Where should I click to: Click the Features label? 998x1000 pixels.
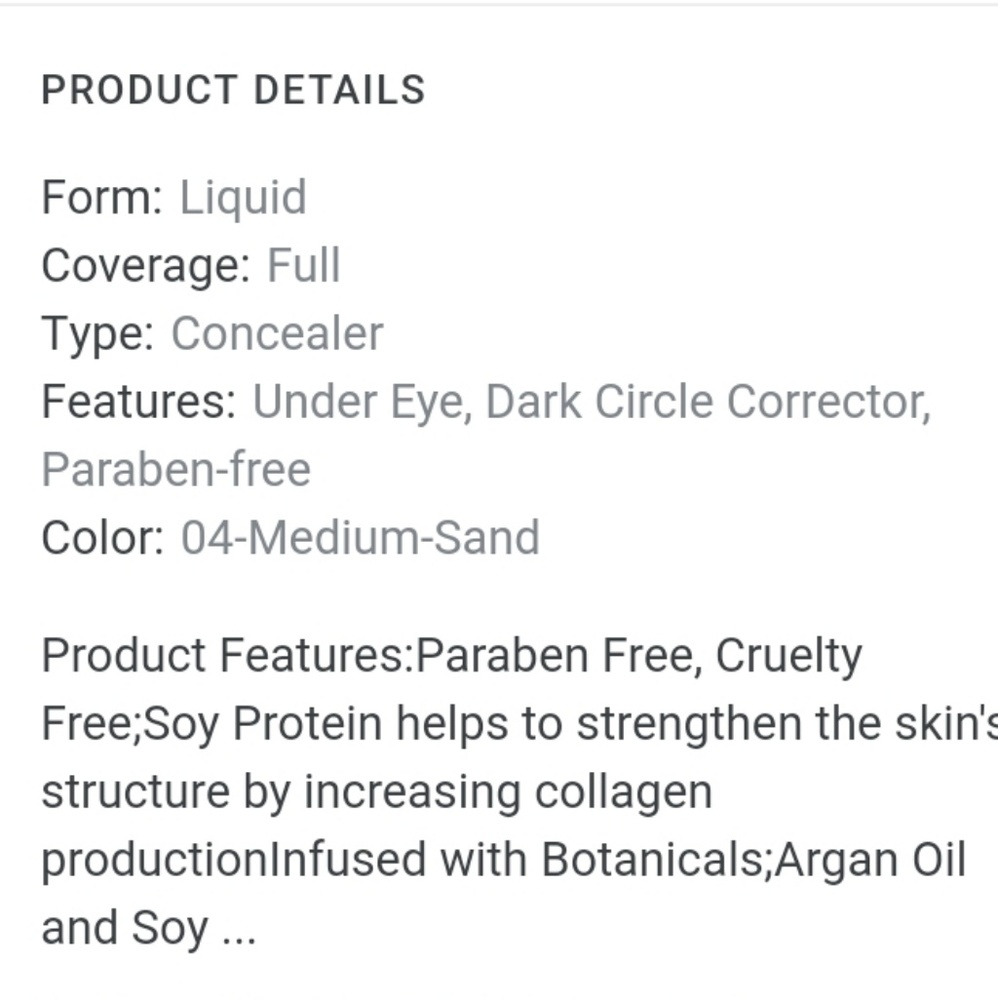[138, 402]
